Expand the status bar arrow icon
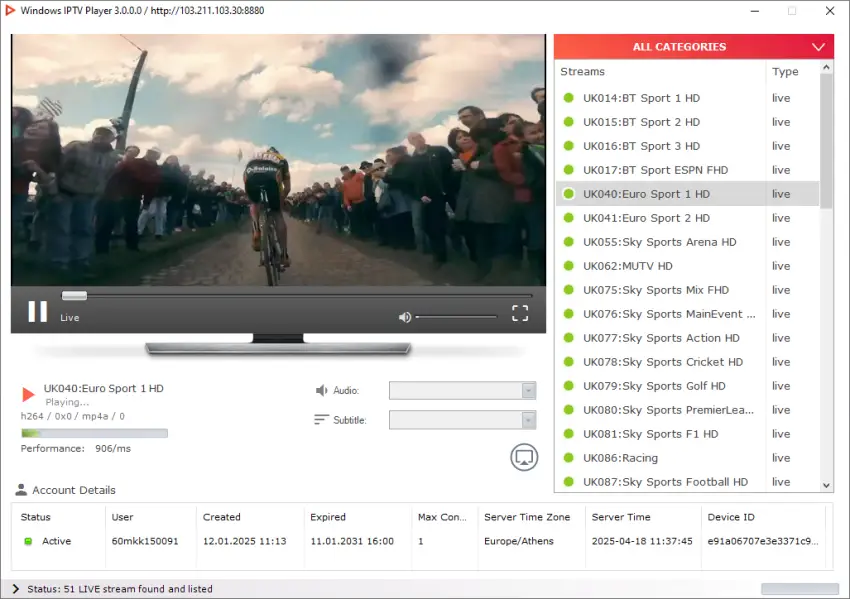The height and width of the screenshot is (599, 850). pos(15,589)
